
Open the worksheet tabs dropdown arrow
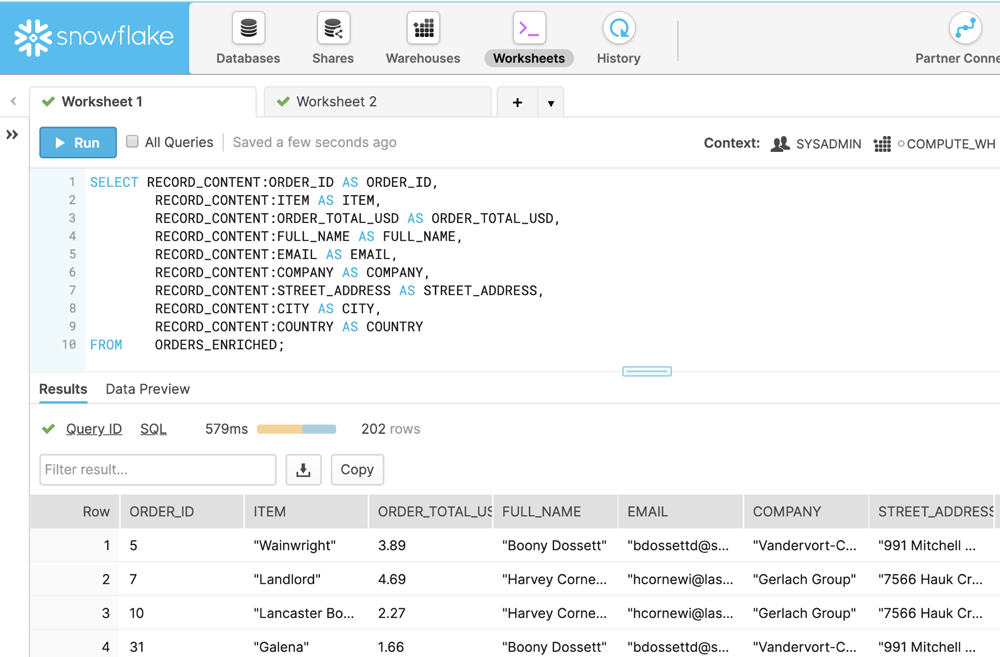click(551, 103)
